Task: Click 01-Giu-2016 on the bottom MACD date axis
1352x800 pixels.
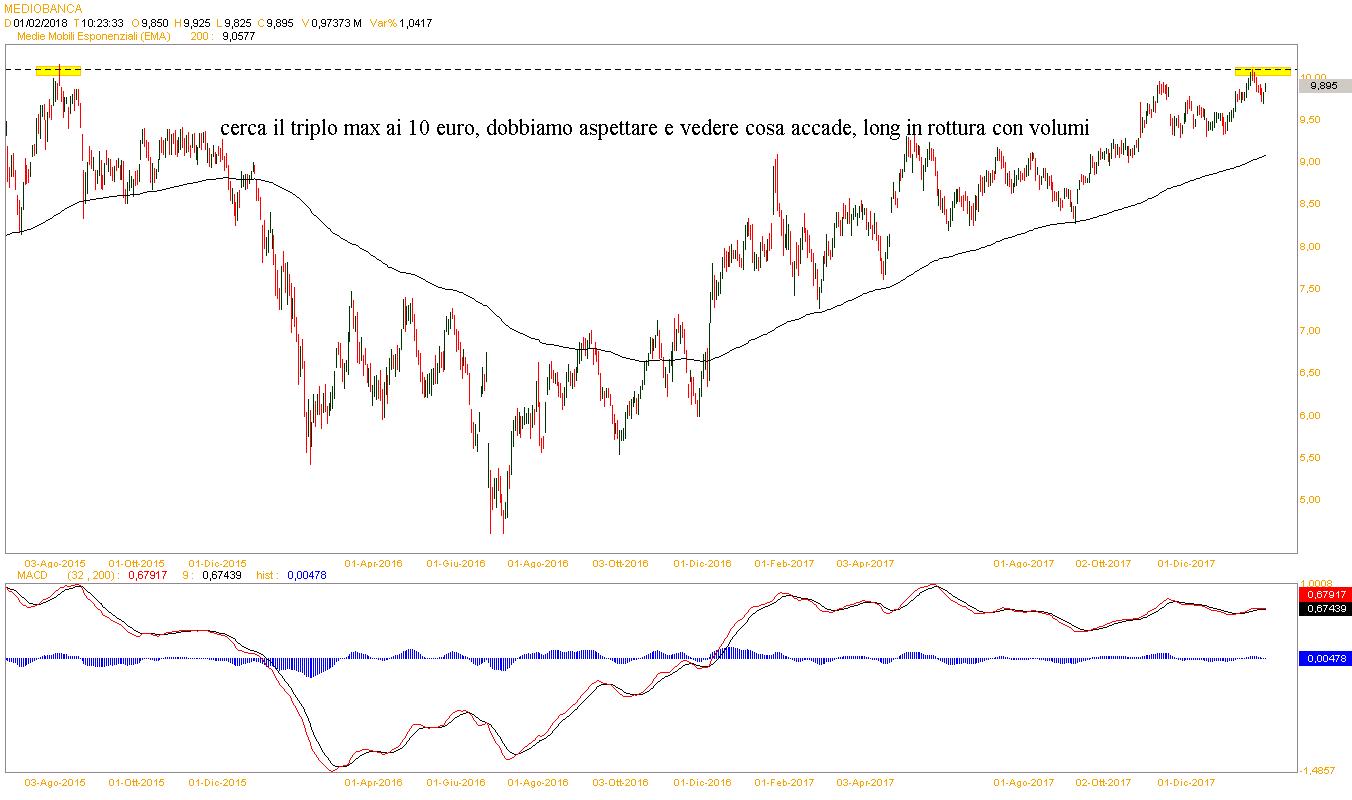Action: click(x=456, y=782)
